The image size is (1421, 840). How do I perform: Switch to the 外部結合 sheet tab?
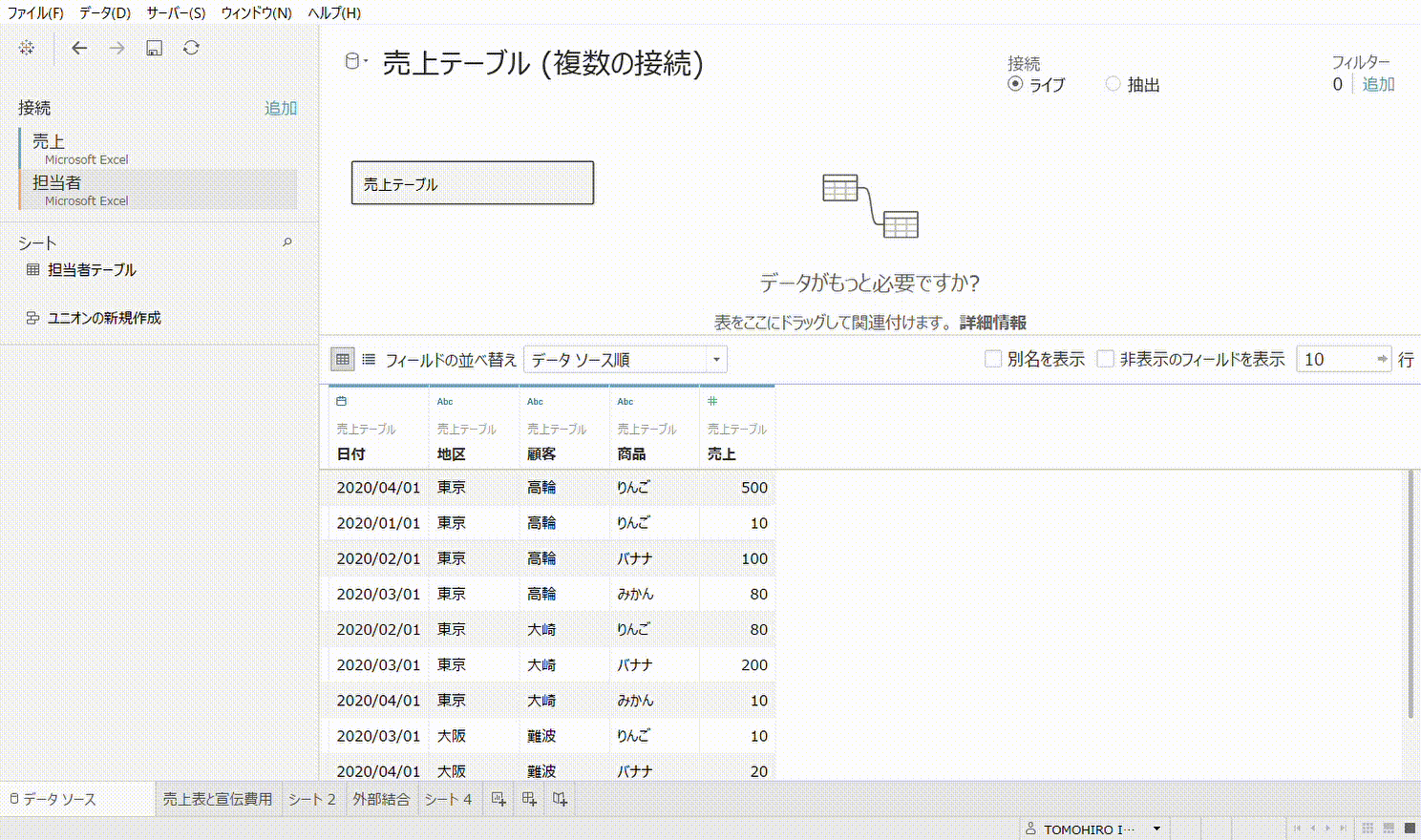pos(381,799)
